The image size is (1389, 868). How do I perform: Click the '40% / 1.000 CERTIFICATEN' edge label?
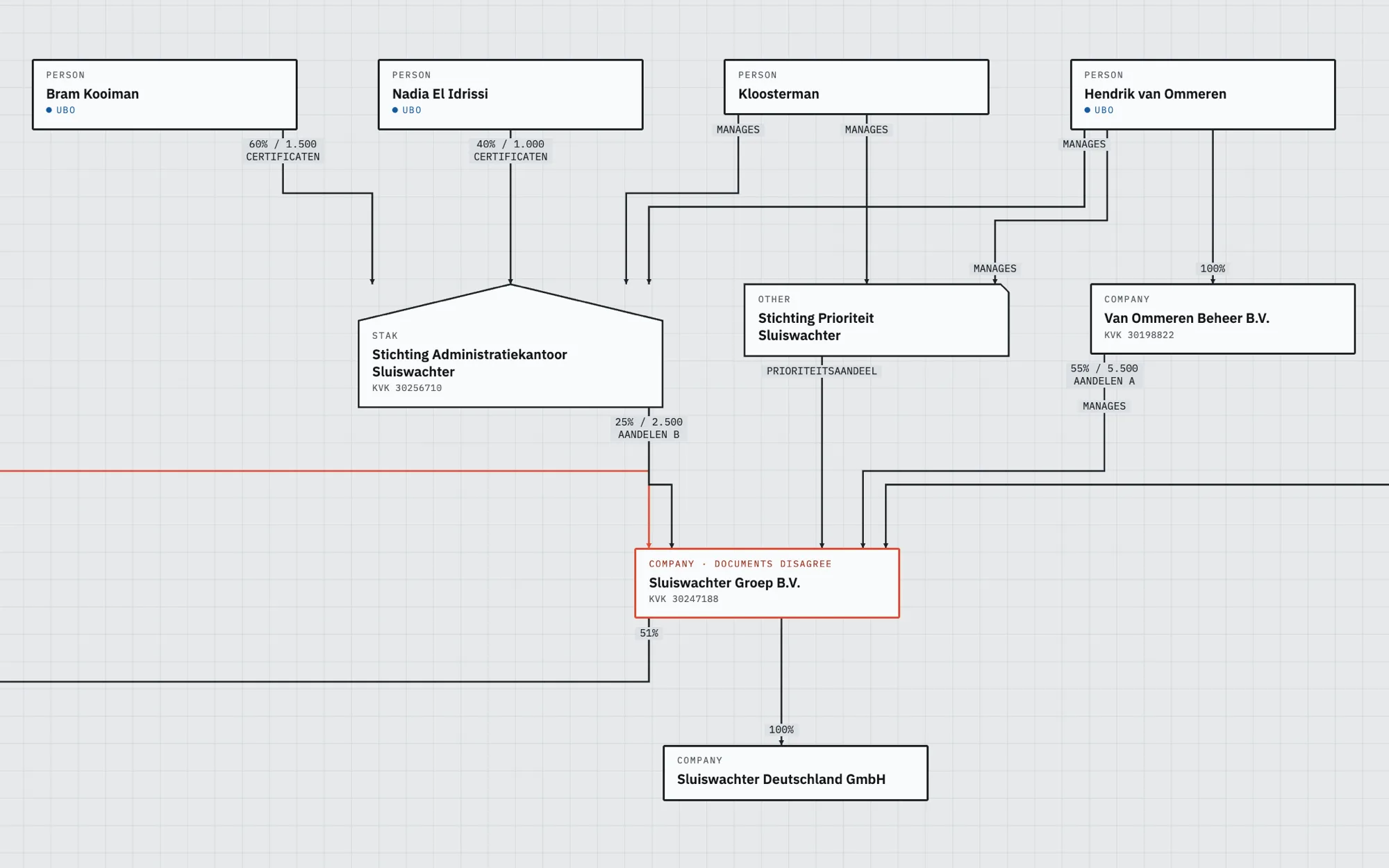click(x=510, y=151)
